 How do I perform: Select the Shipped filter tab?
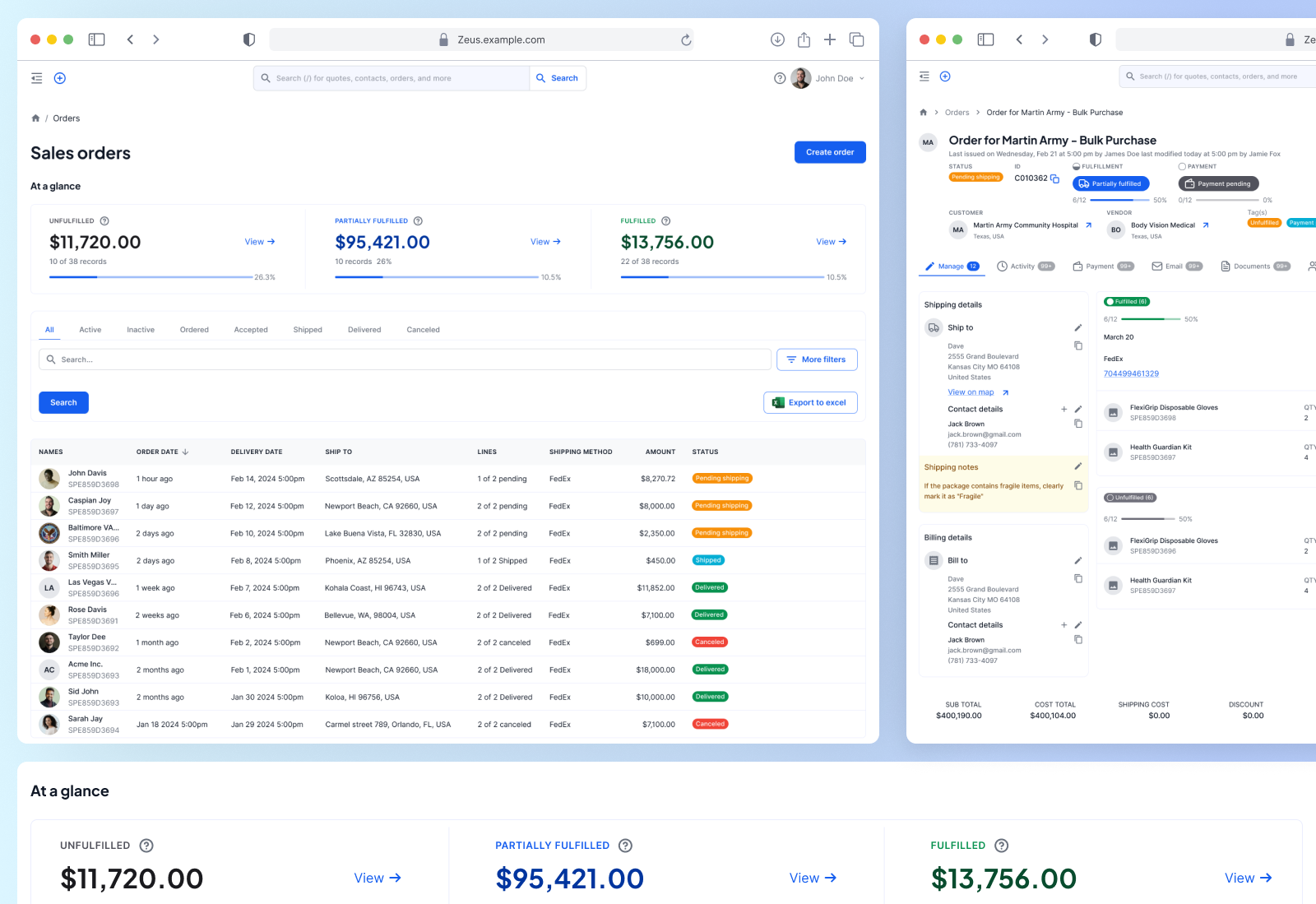[308, 329]
